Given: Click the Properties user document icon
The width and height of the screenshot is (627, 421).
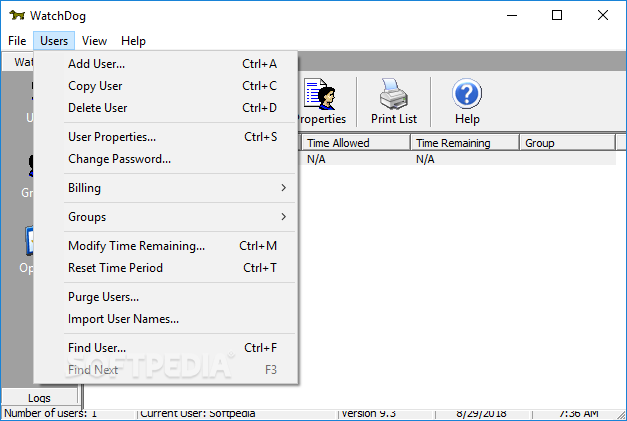Looking at the screenshot, I should point(320,94).
